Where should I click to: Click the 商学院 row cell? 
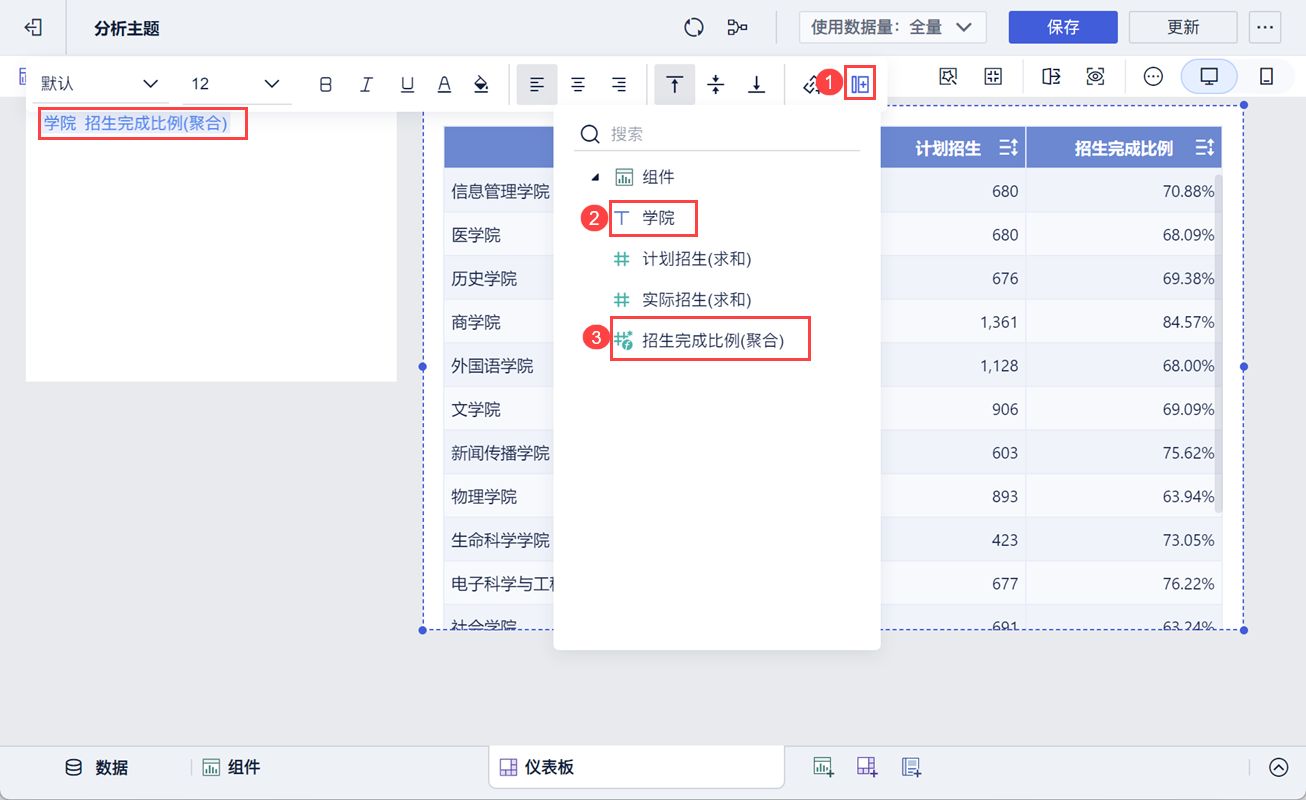(x=475, y=322)
